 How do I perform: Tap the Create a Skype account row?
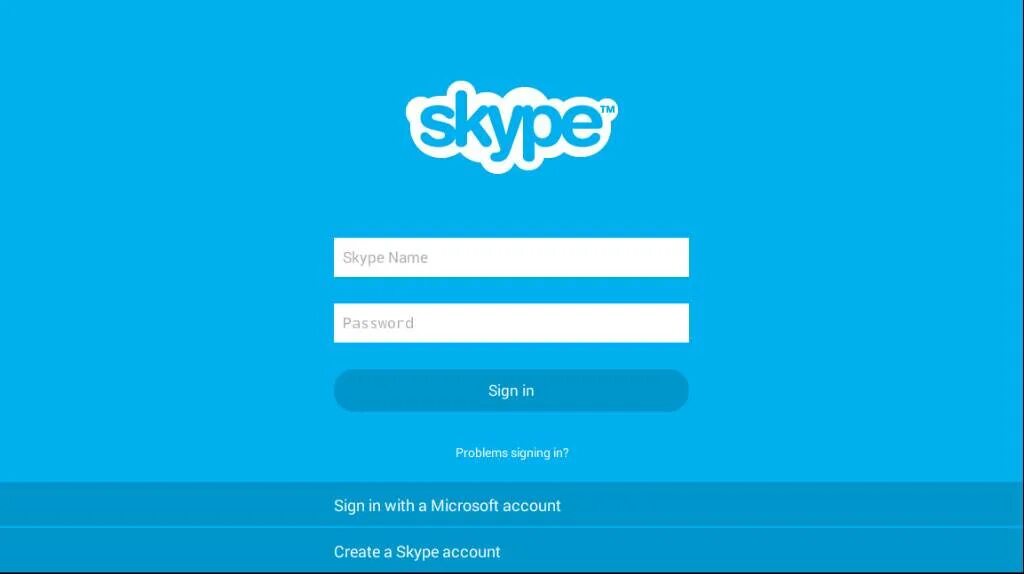pos(512,551)
